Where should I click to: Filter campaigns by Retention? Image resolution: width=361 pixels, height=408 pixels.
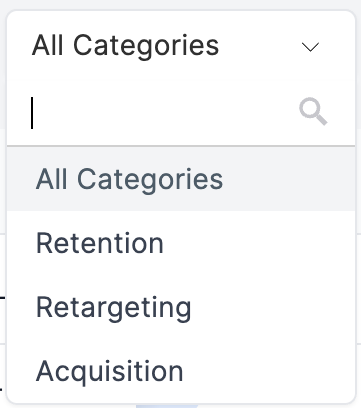(x=181, y=243)
